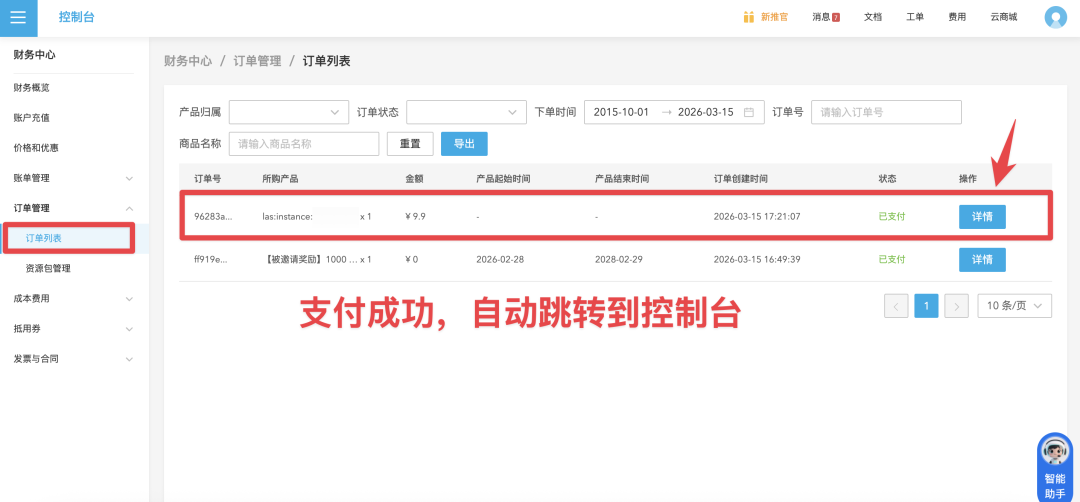Screen dimensions: 1080x502
Task: Click the hamburger menu icon
Action: [x=18, y=17]
